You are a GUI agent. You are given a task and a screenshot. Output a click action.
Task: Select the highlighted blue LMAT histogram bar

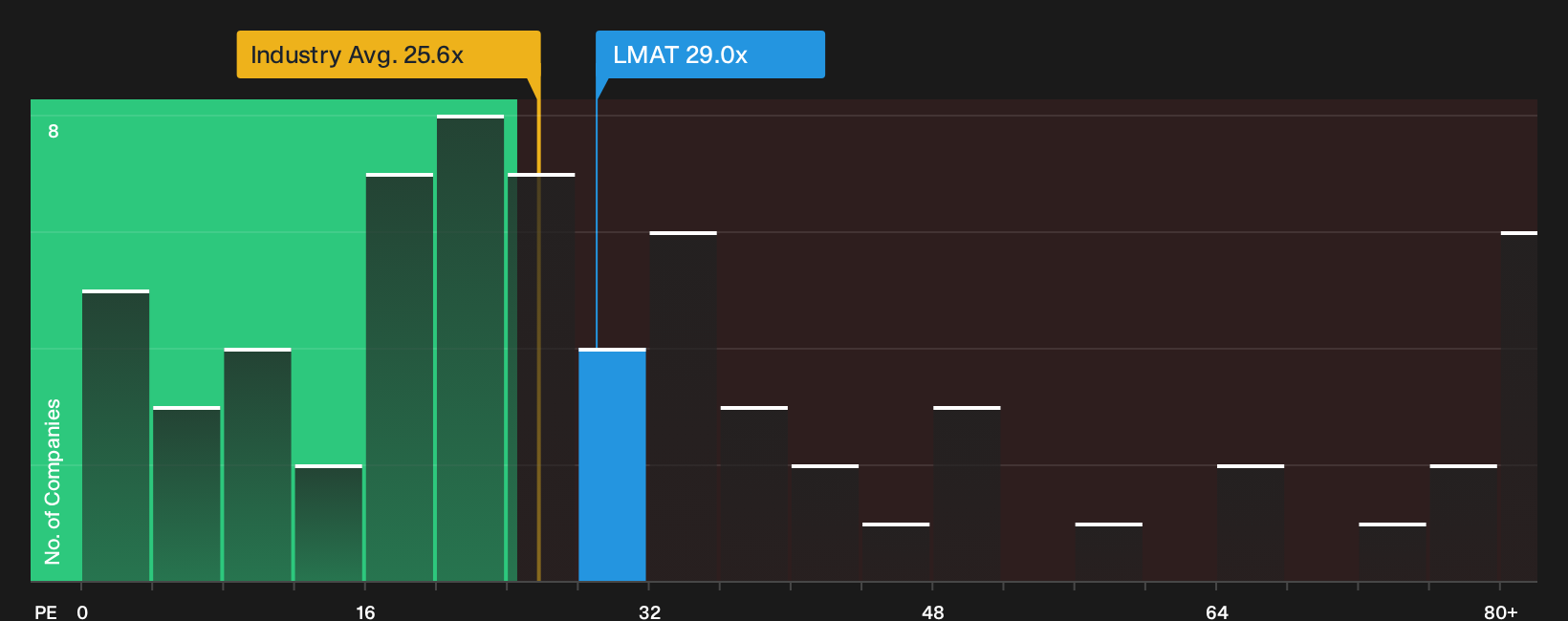[612, 464]
